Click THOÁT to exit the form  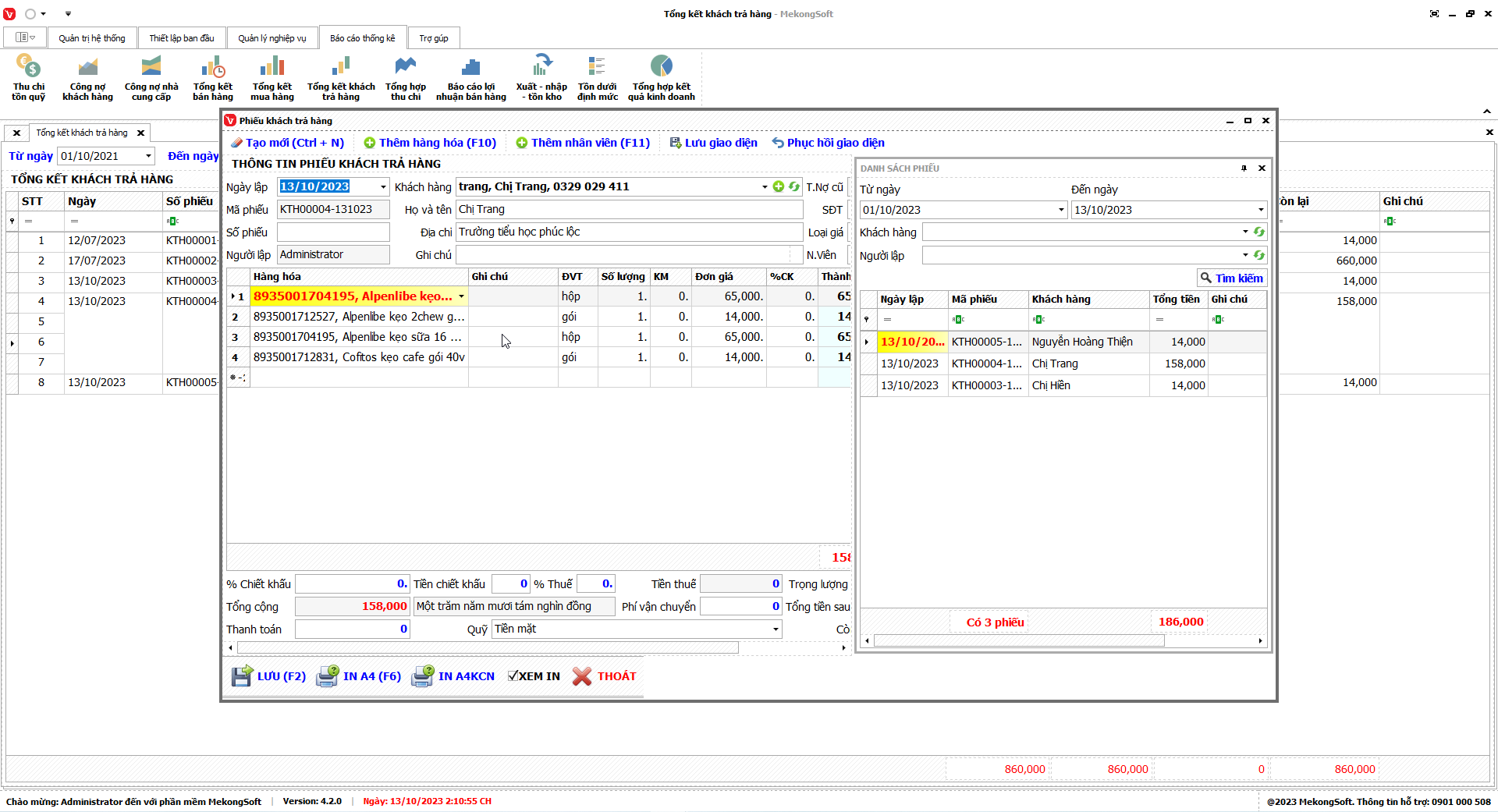[605, 676]
